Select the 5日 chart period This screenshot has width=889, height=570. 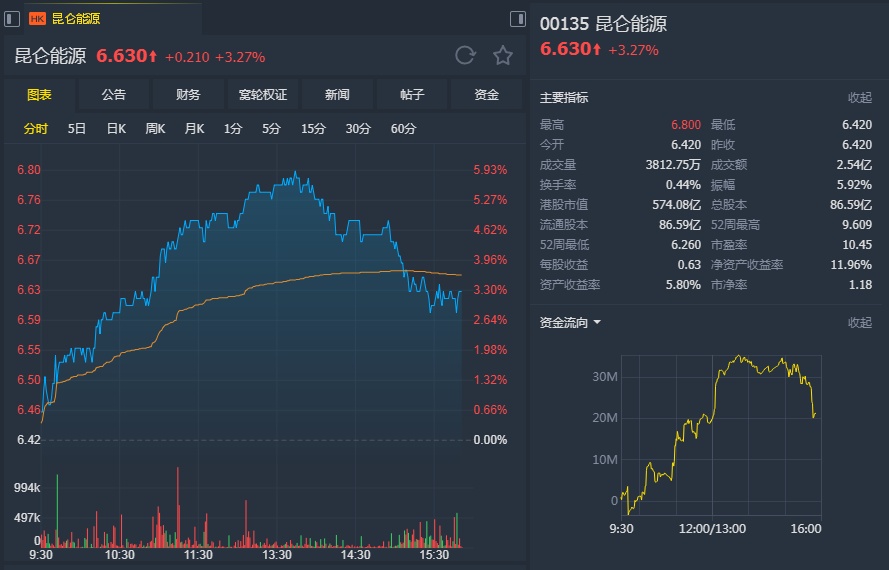coord(77,128)
